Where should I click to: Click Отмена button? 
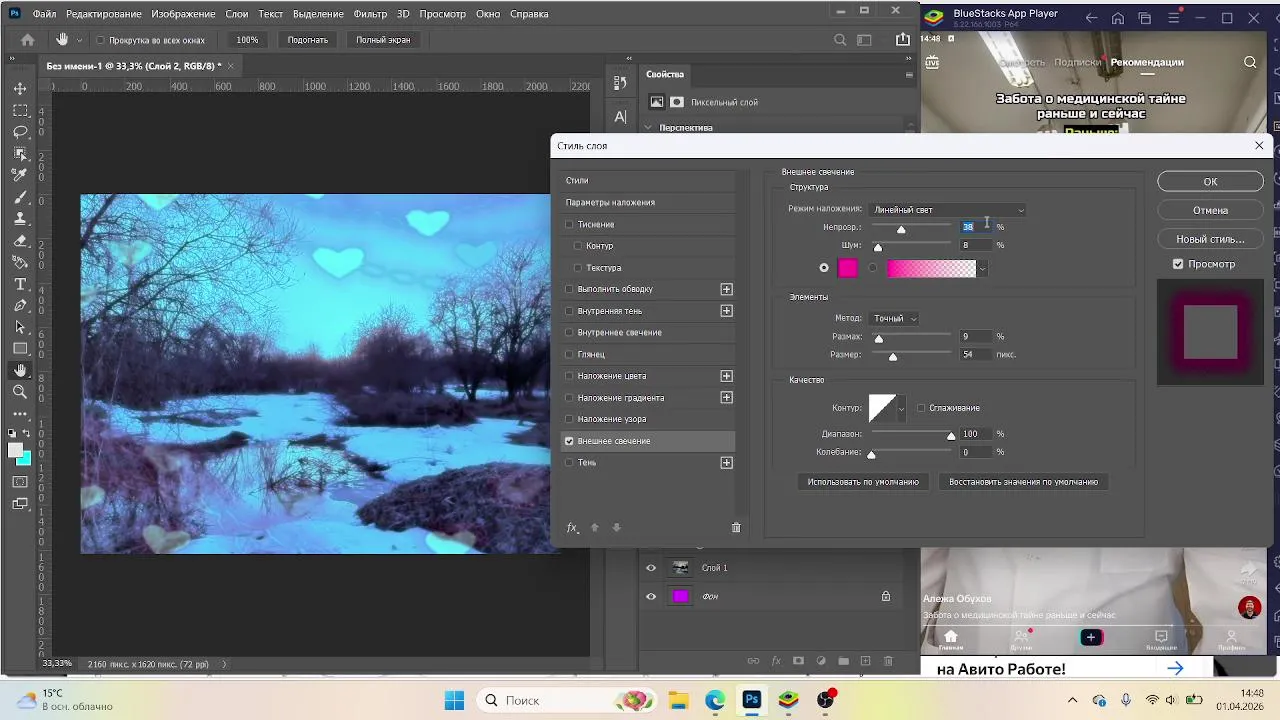pos(1210,210)
